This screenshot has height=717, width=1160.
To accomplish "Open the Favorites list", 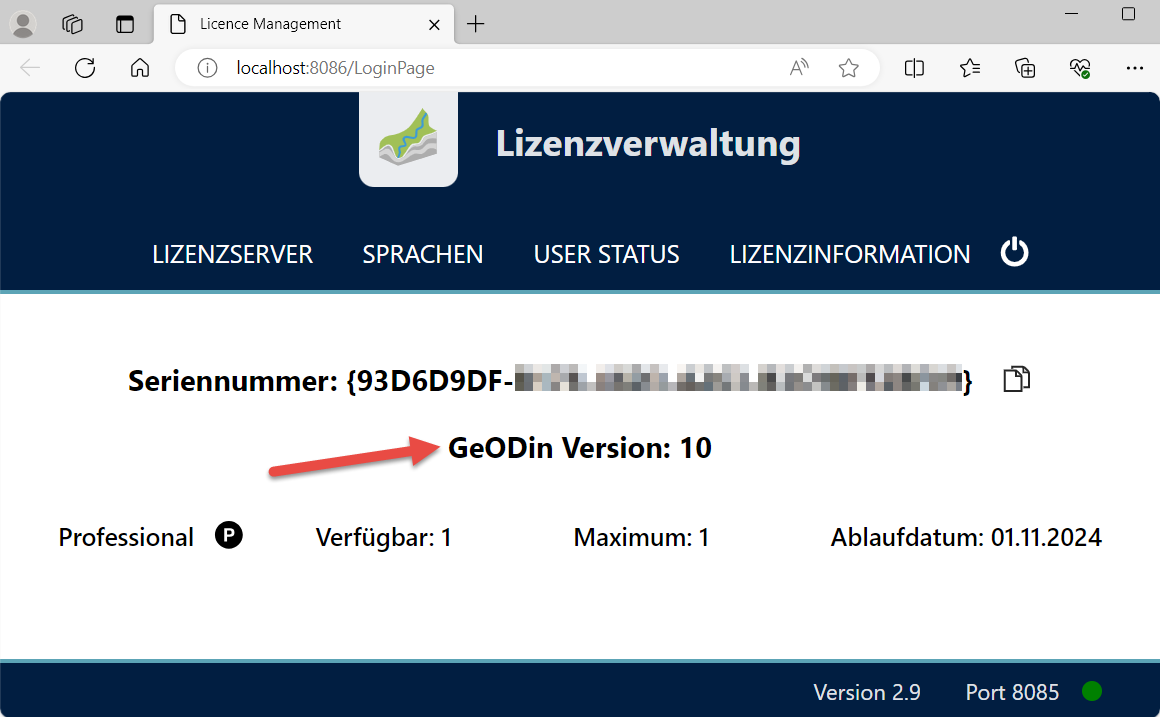I will [970, 68].
